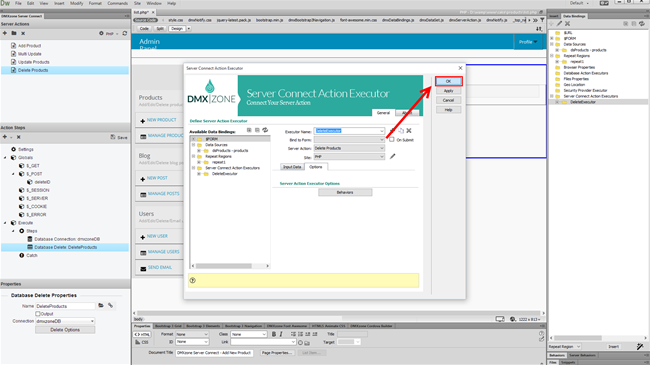The width and height of the screenshot is (650, 365).
Task: Confirm the dialog with OK
Action: (449, 81)
